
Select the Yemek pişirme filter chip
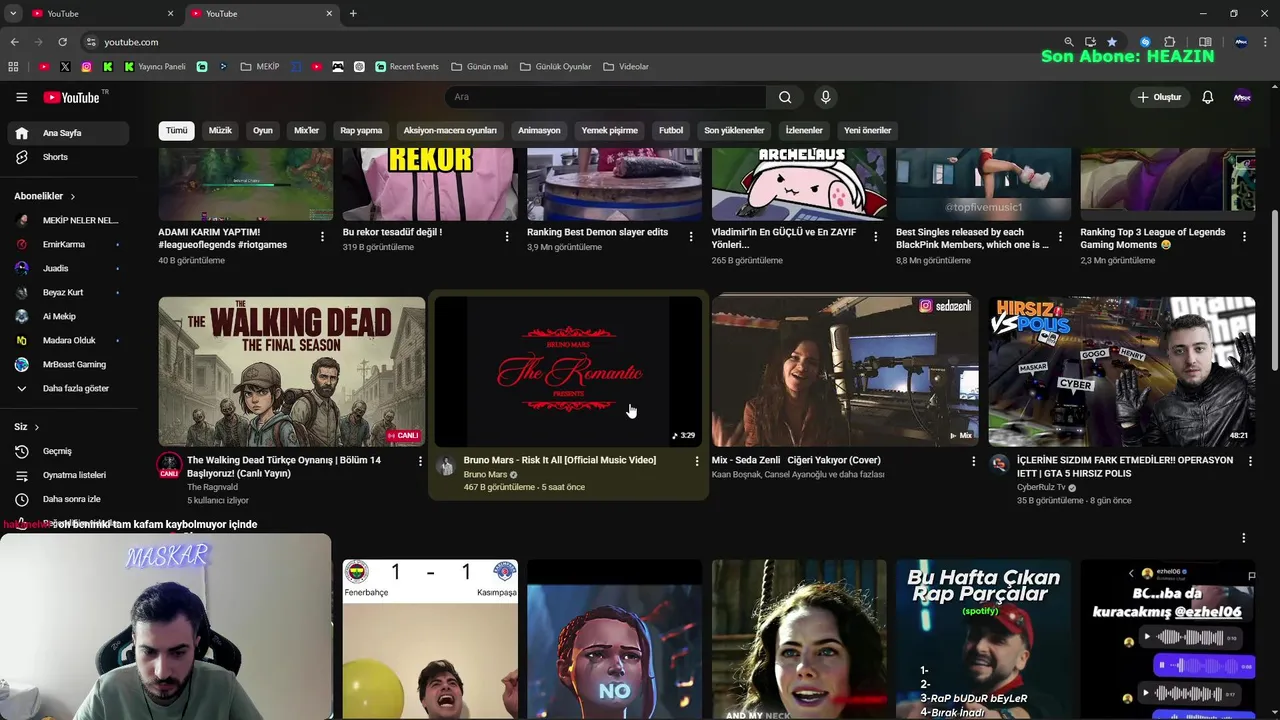[x=609, y=130]
